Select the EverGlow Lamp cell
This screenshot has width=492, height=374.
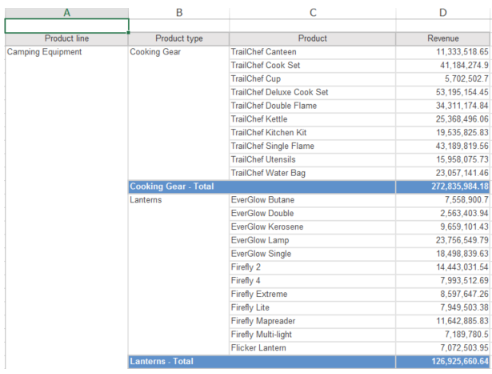[312, 240]
